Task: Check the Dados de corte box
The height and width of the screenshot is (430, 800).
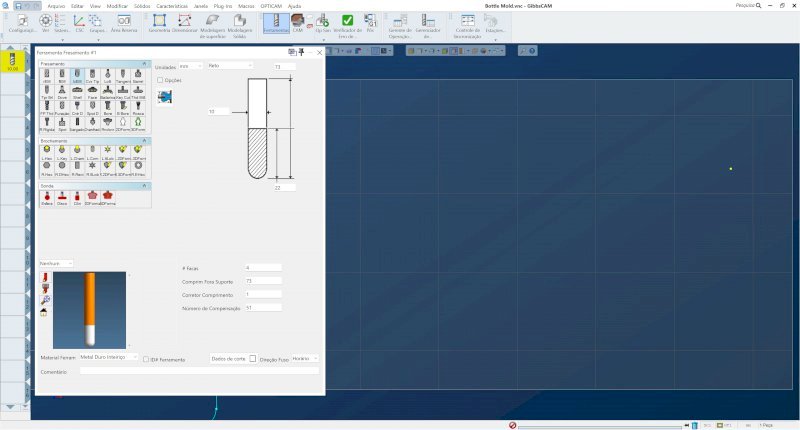Action: point(253,358)
